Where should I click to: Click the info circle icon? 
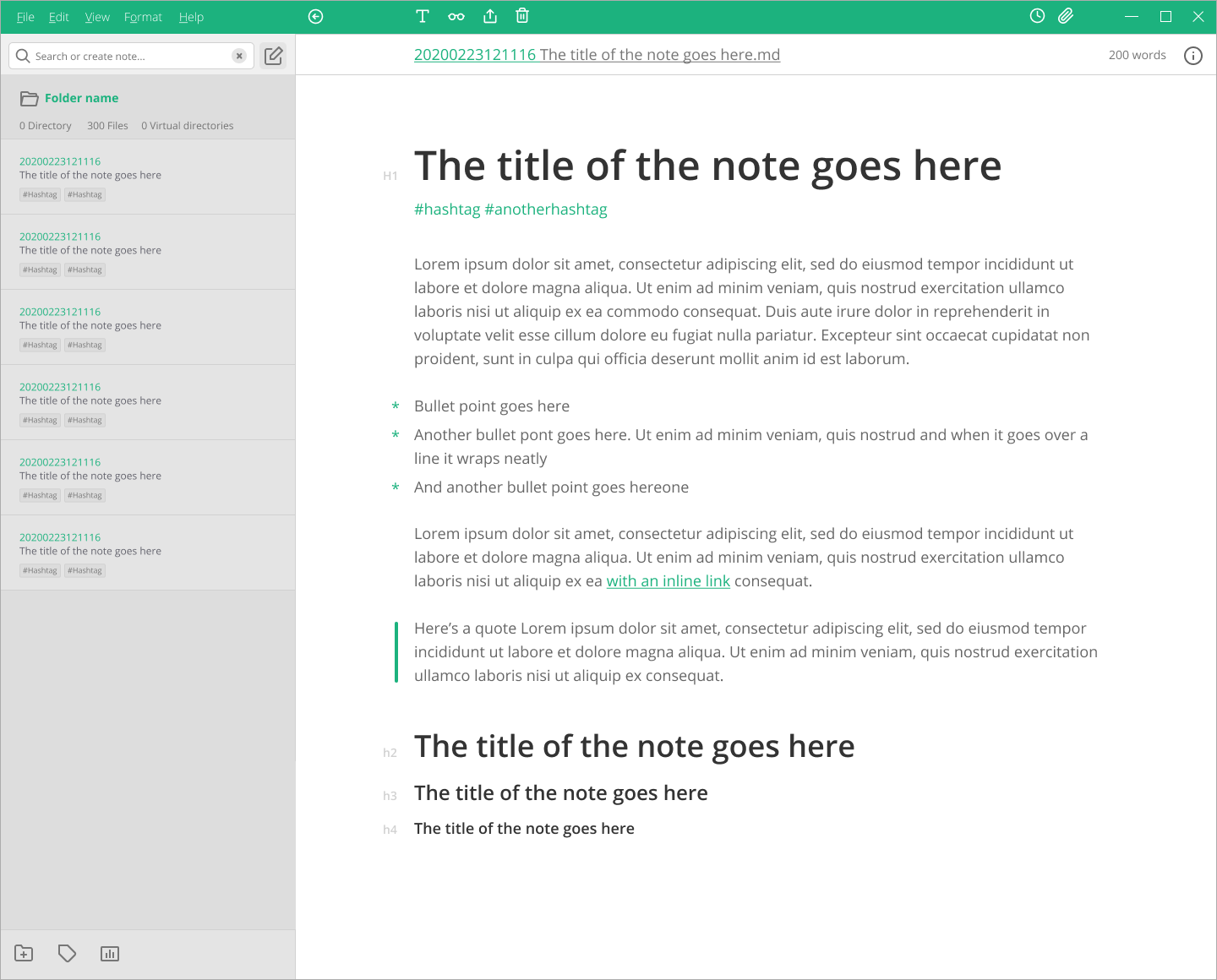point(1193,56)
